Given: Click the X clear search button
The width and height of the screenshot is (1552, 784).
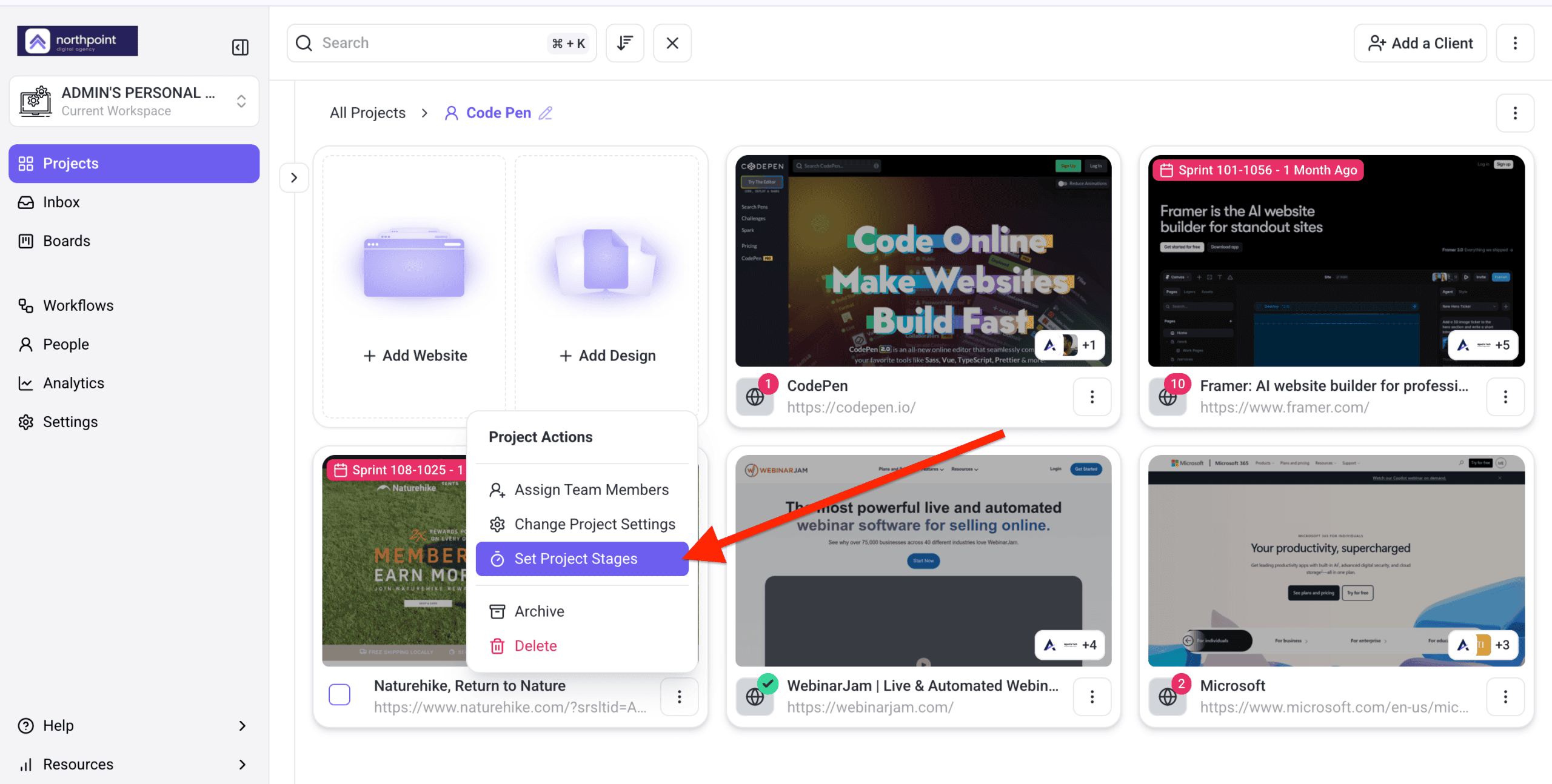Looking at the screenshot, I should [x=672, y=43].
